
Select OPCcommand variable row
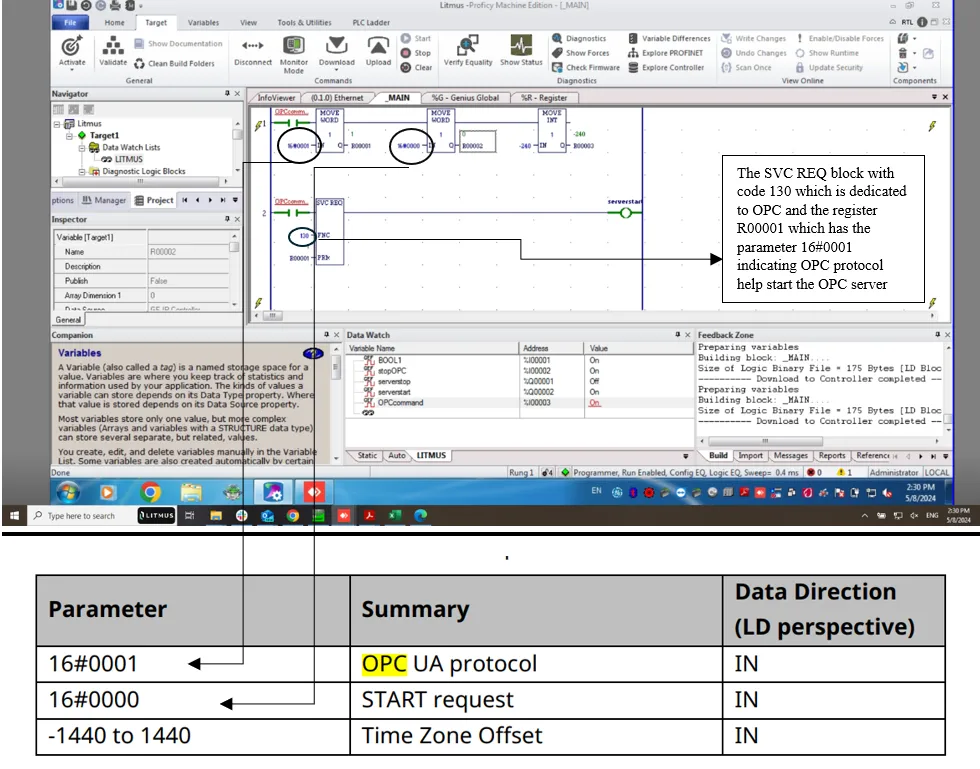coord(518,403)
